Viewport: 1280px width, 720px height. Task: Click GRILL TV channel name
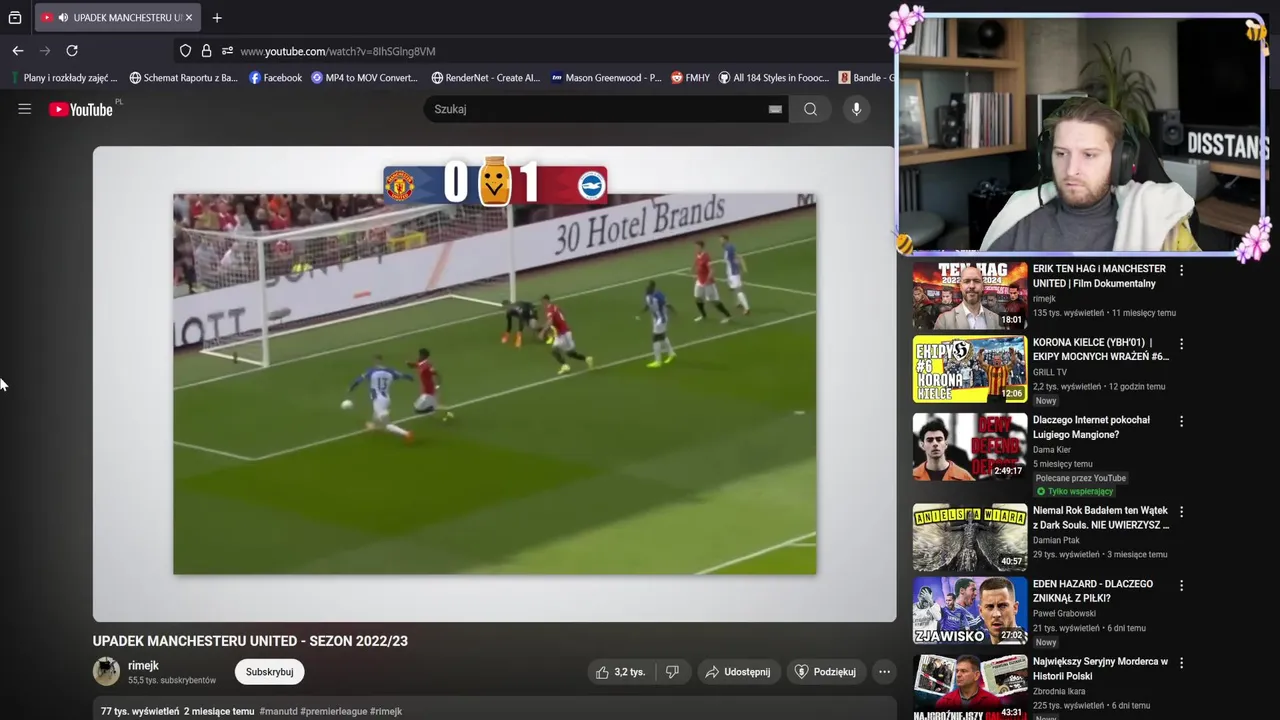(1050, 373)
